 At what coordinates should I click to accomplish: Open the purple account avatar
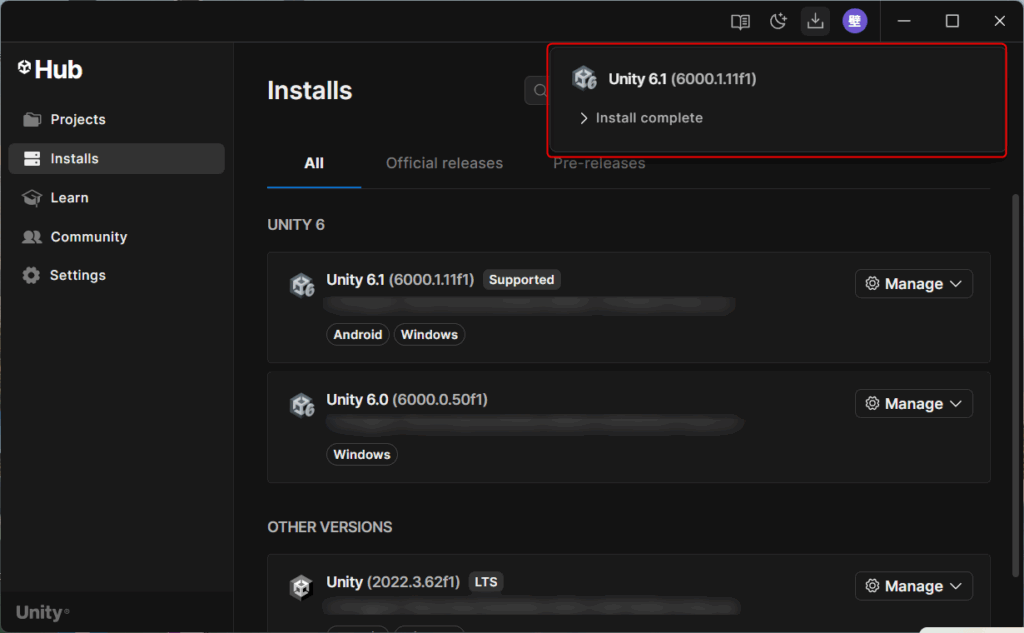[854, 21]
